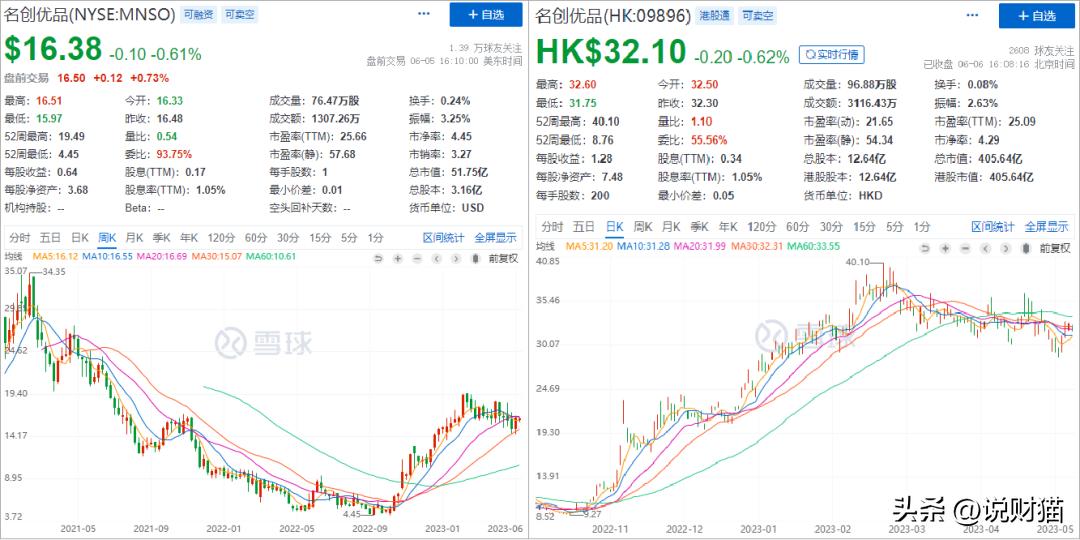This screenshot has height=540, width=1080.
Task: Switch MNSO chart to 五日 tab
Action: (50, 238)
